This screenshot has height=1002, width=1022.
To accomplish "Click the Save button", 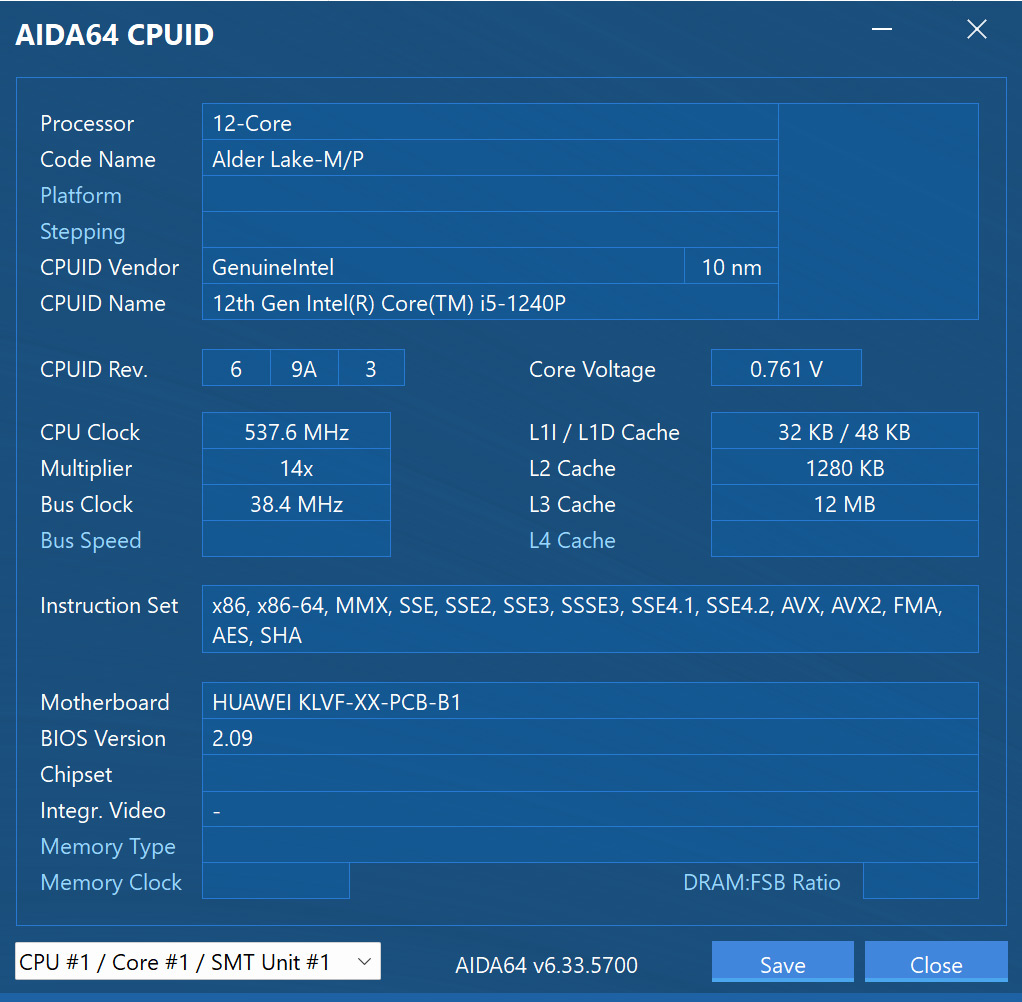I will point(782,962).
